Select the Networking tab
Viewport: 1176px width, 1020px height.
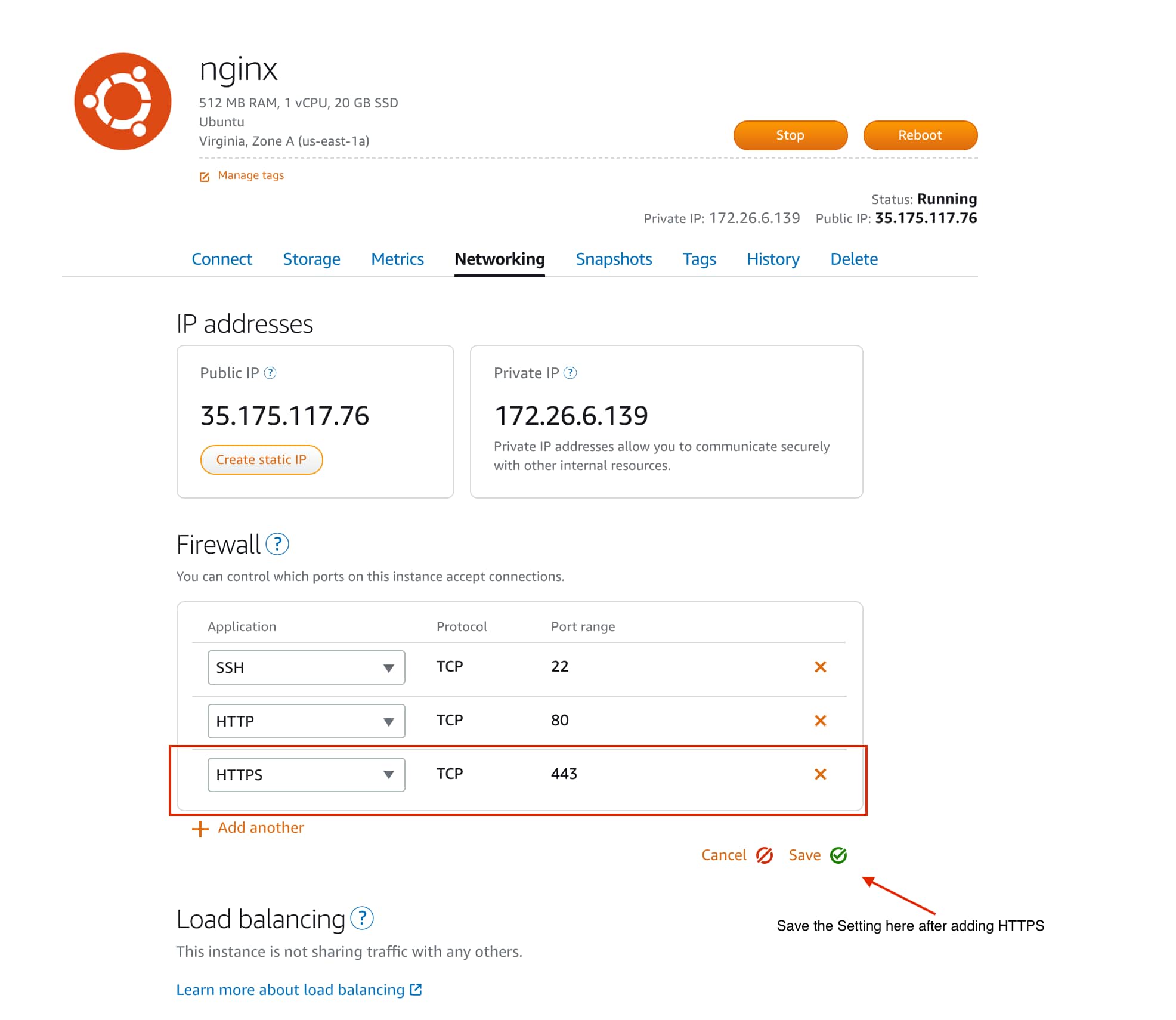(x=500, y=259)
